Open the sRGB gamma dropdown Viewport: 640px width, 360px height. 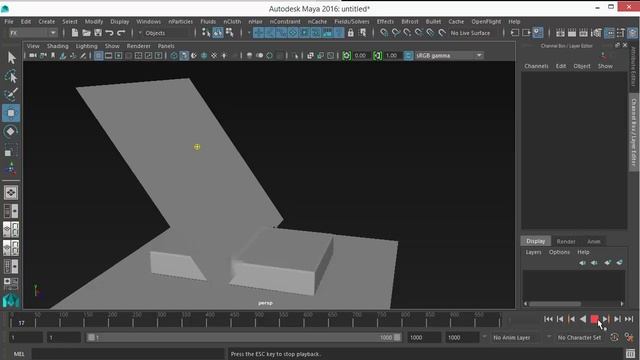coord(449,56)
